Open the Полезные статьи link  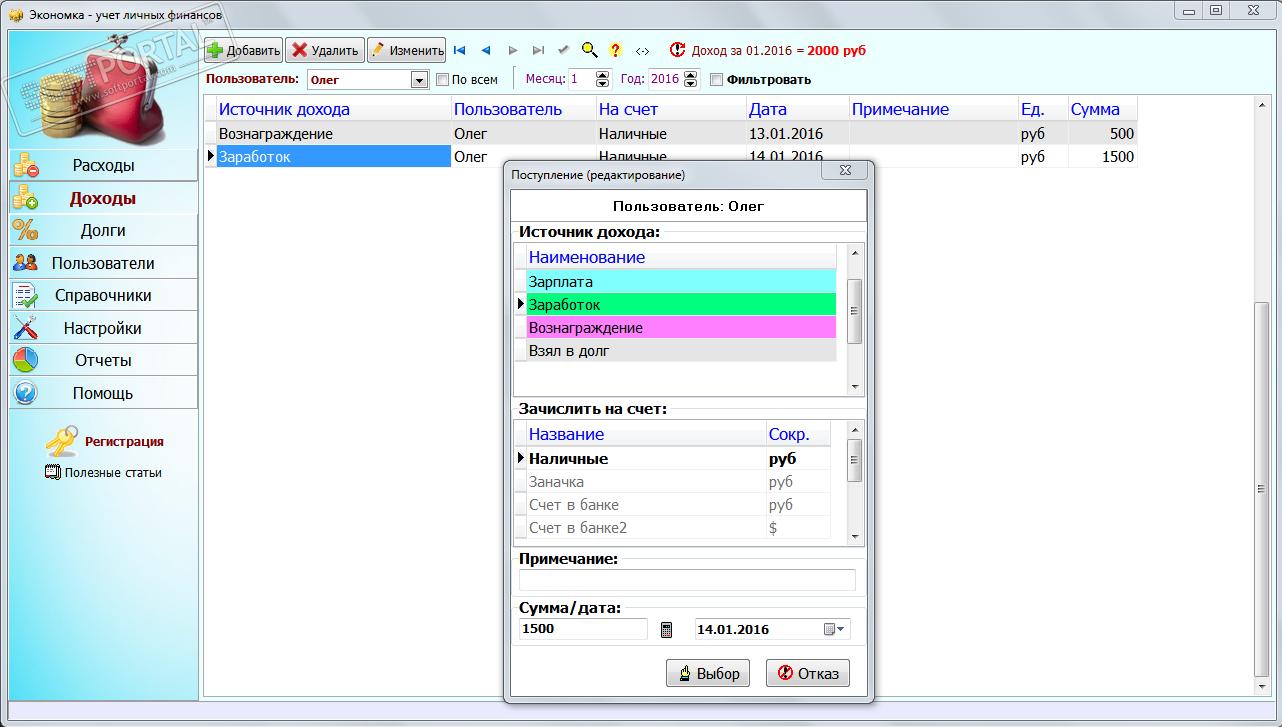(113, 472)
